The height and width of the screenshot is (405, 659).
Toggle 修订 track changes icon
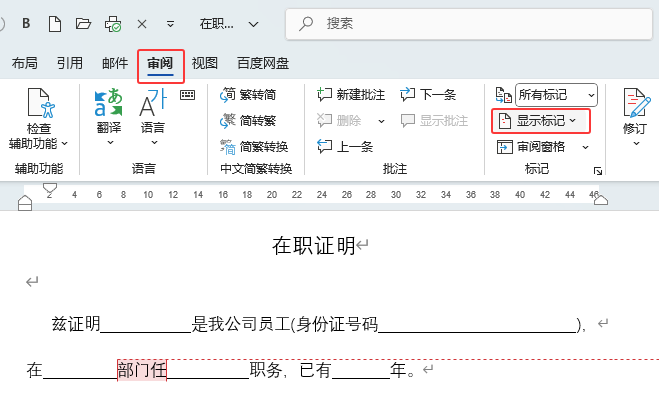636,103
